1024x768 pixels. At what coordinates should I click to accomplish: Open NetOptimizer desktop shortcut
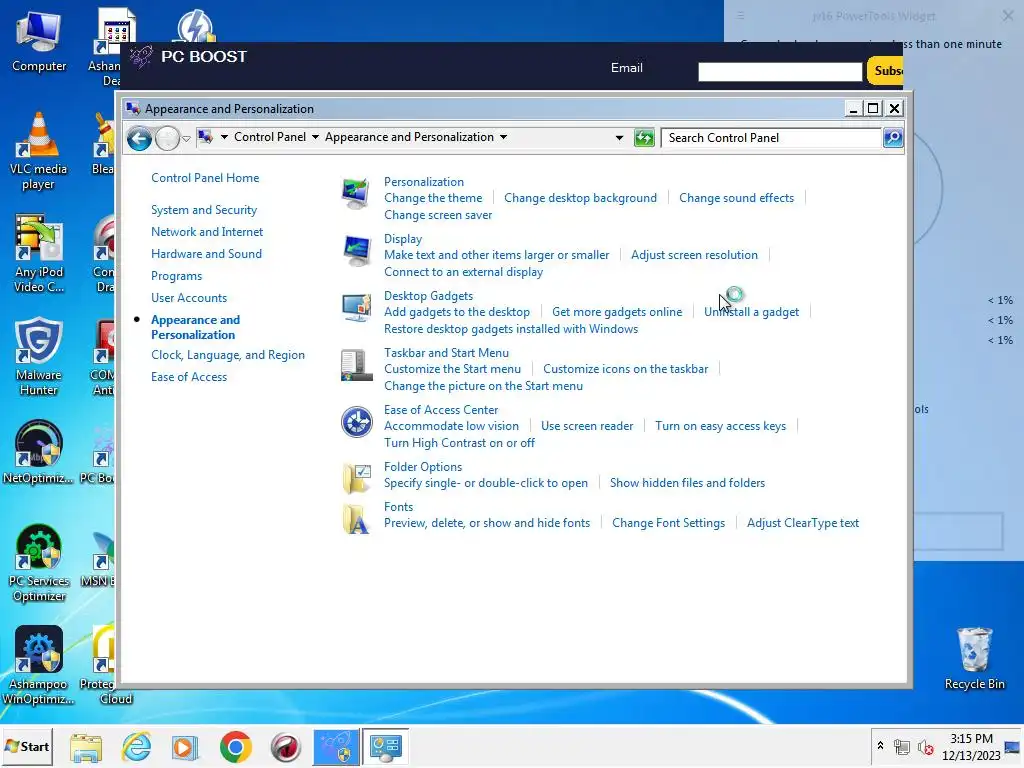pos(39,452)
